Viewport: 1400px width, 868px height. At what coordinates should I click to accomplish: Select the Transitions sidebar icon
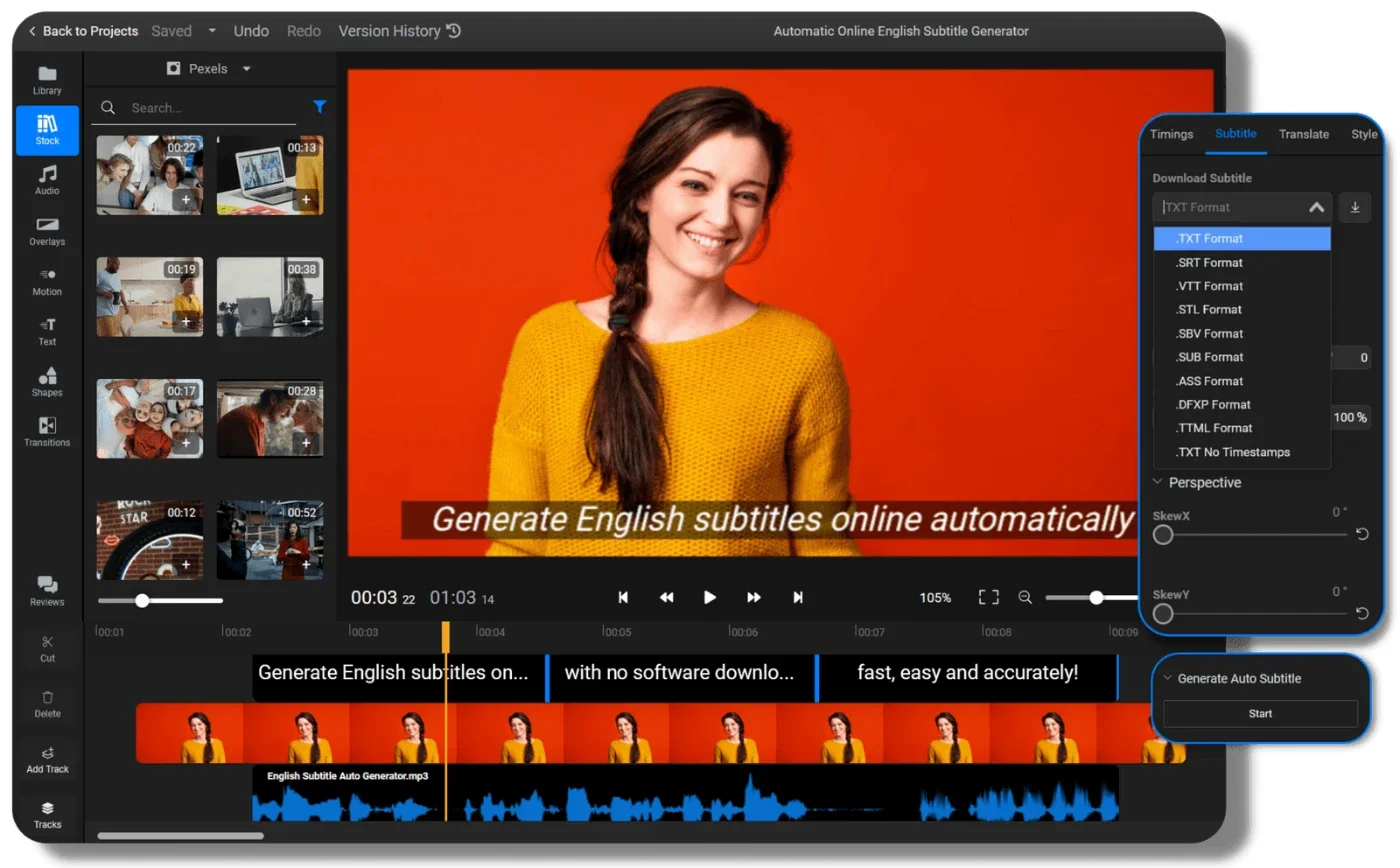tap(47, 433)
